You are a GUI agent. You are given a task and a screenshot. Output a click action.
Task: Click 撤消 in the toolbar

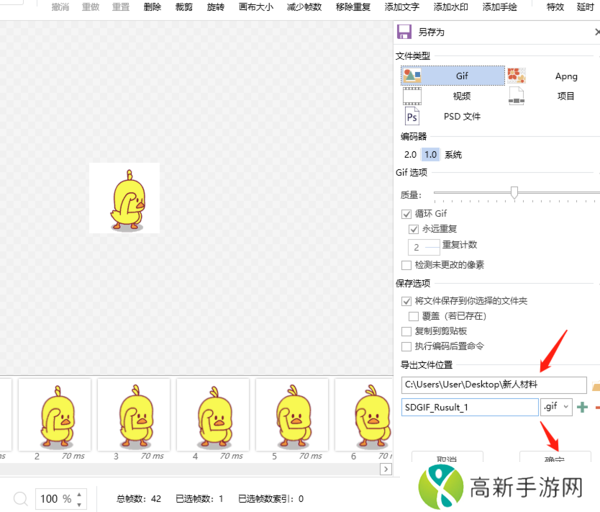pyautogui.click(x=60, y=7)
